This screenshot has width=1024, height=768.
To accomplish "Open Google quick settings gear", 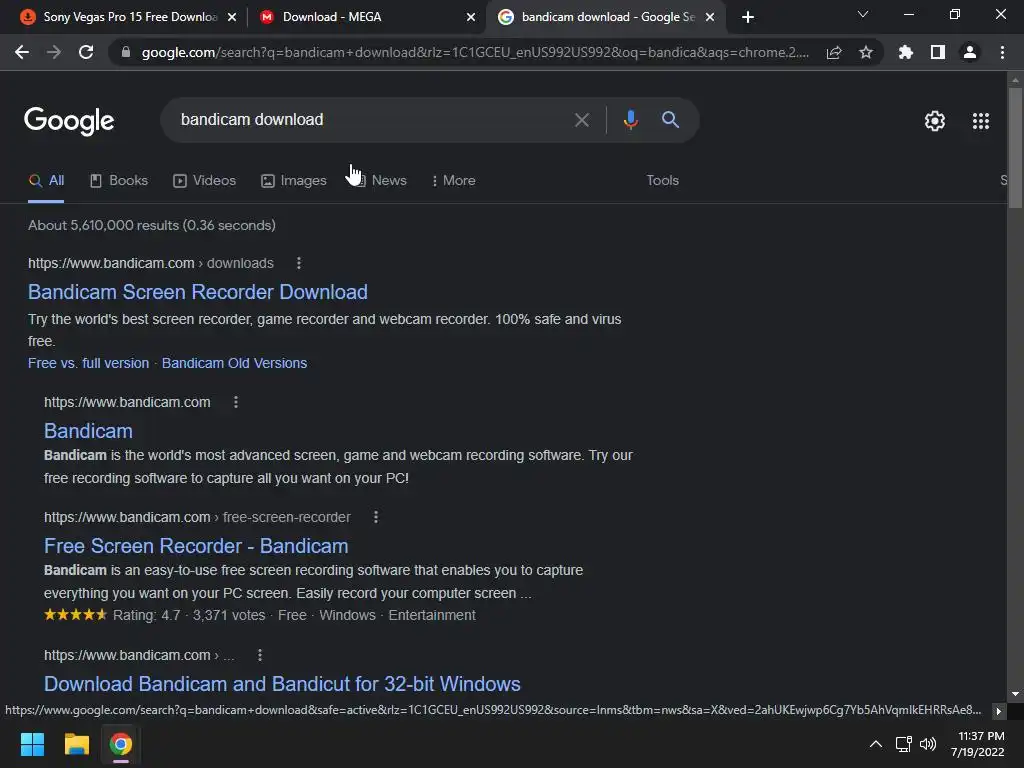I will 935,121.
